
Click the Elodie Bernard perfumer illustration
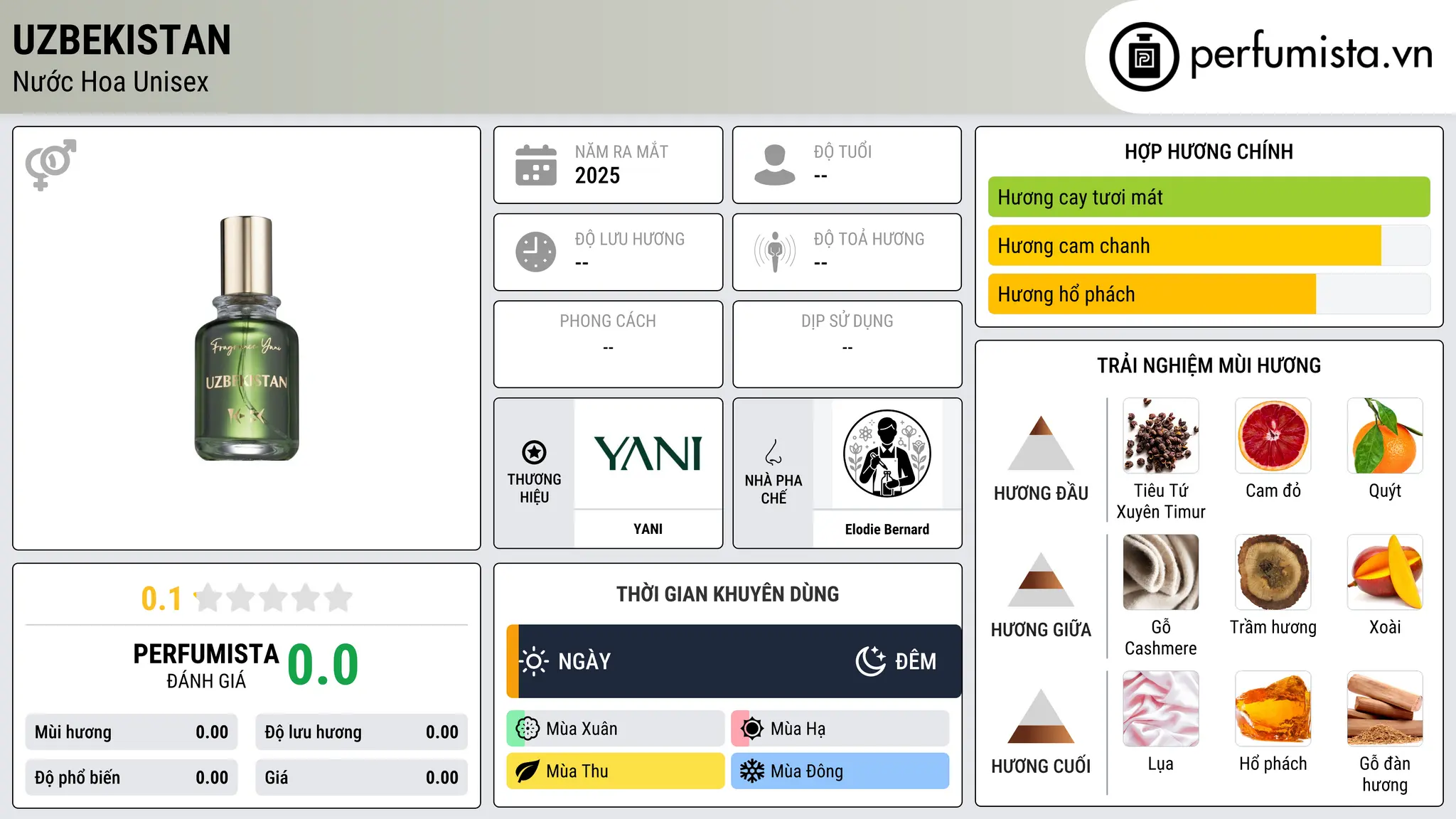[887, 454]
